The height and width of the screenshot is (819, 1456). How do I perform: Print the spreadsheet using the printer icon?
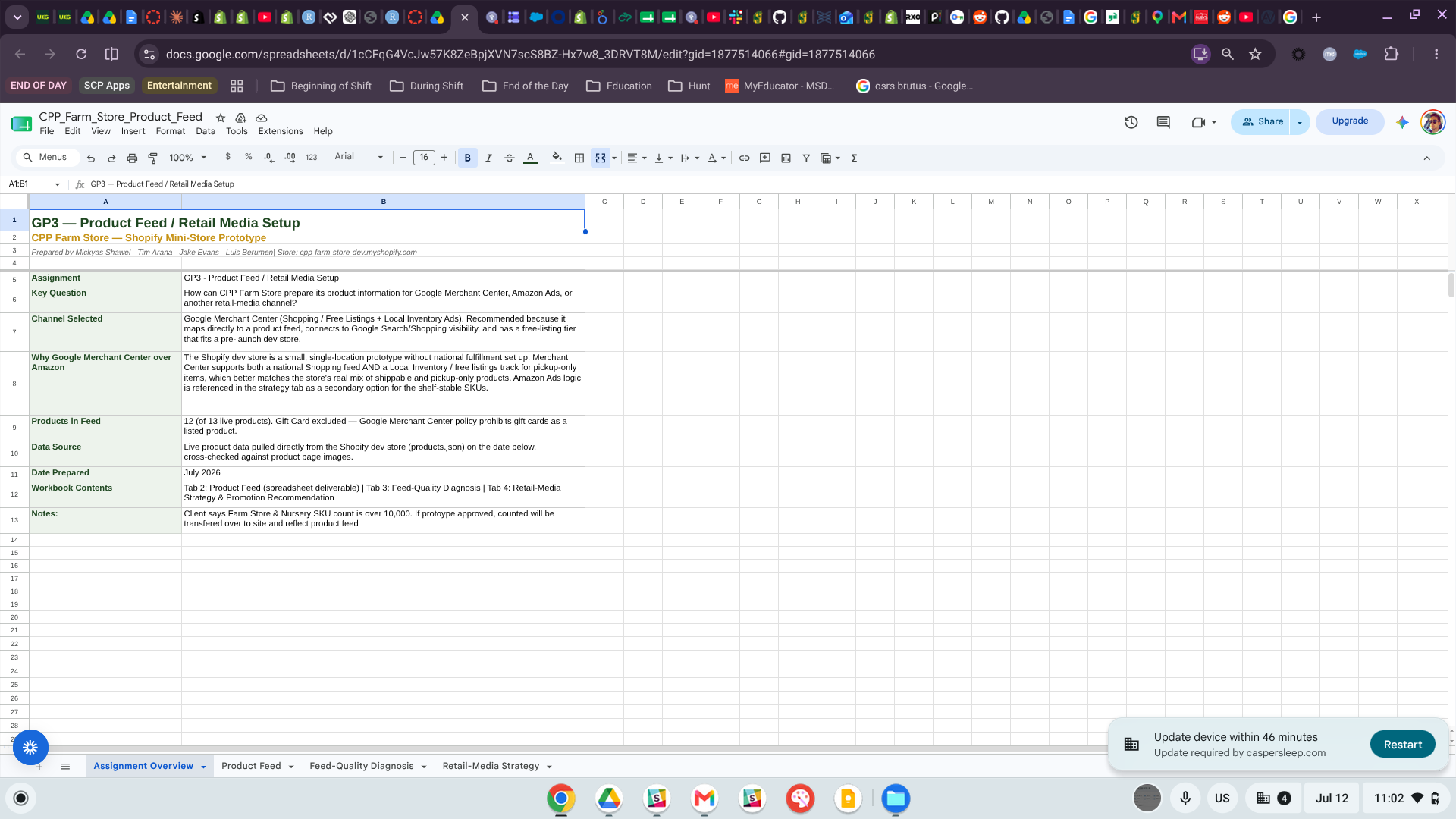pos(132,158)
